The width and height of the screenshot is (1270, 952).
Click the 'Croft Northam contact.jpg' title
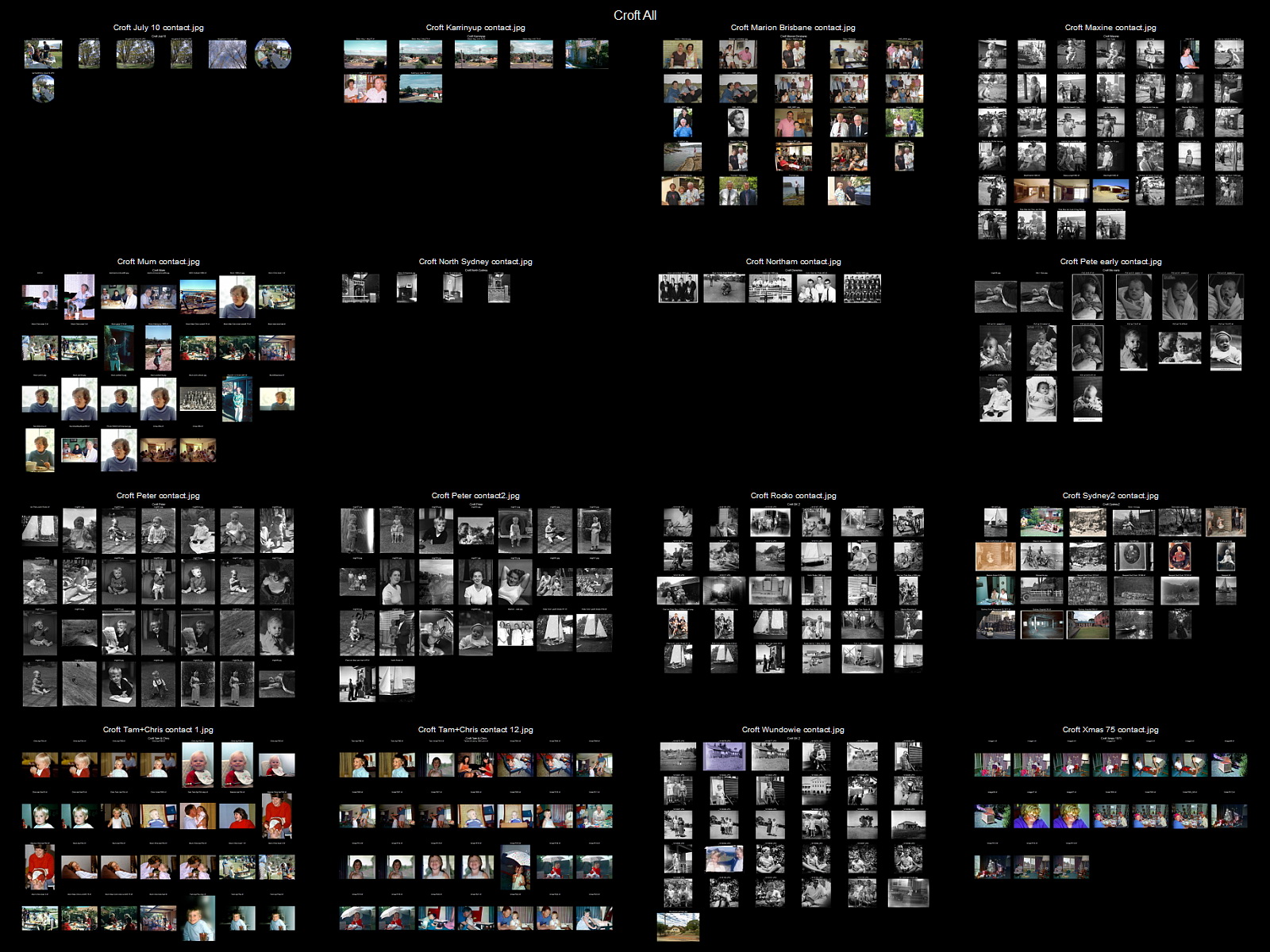pyautogui.click(x=793, y=262)
